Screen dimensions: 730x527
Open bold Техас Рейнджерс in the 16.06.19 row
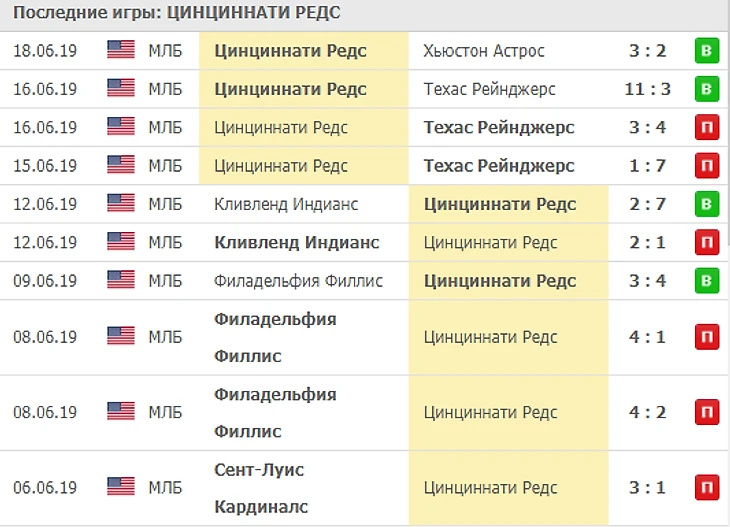click(x=499, y=127)
